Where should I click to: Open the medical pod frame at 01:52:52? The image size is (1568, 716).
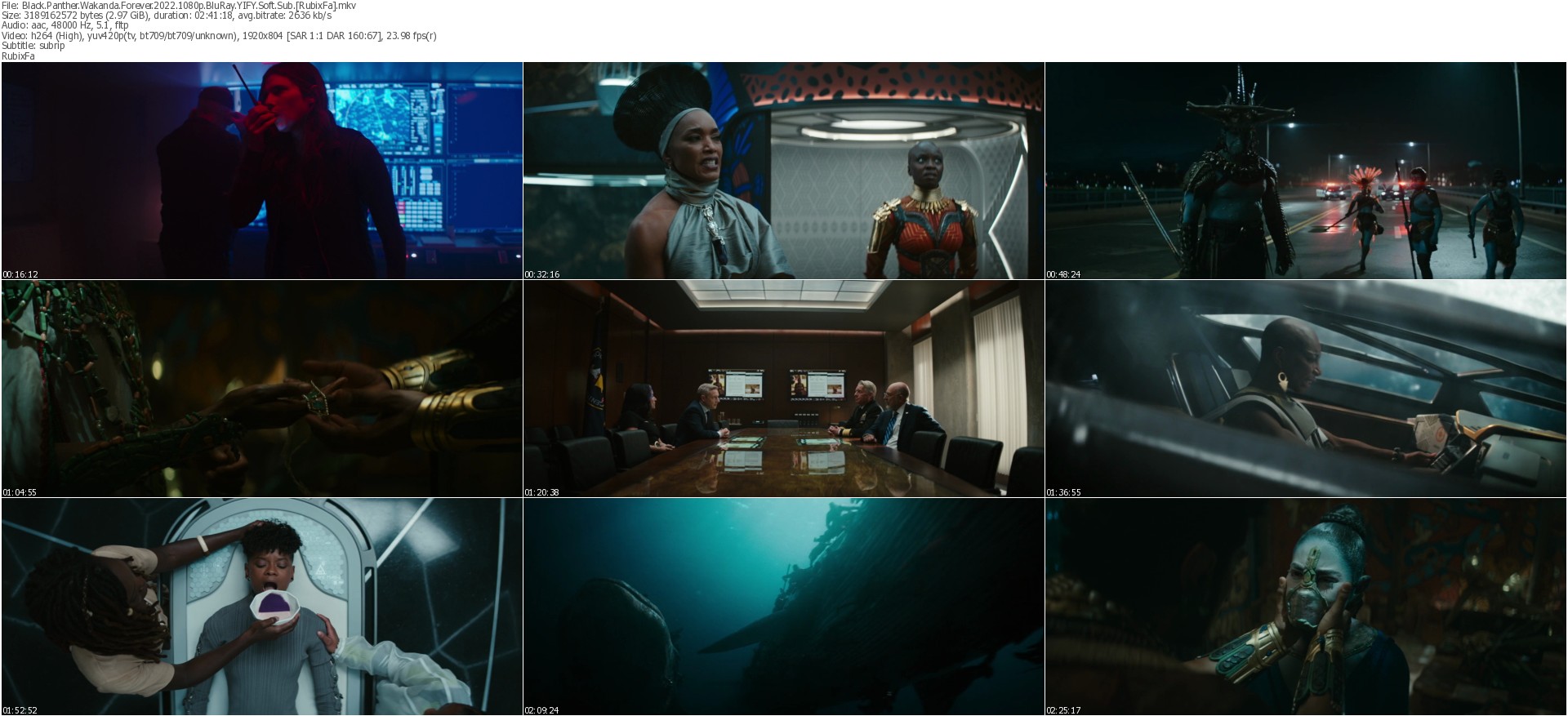(x=262, y=607)
